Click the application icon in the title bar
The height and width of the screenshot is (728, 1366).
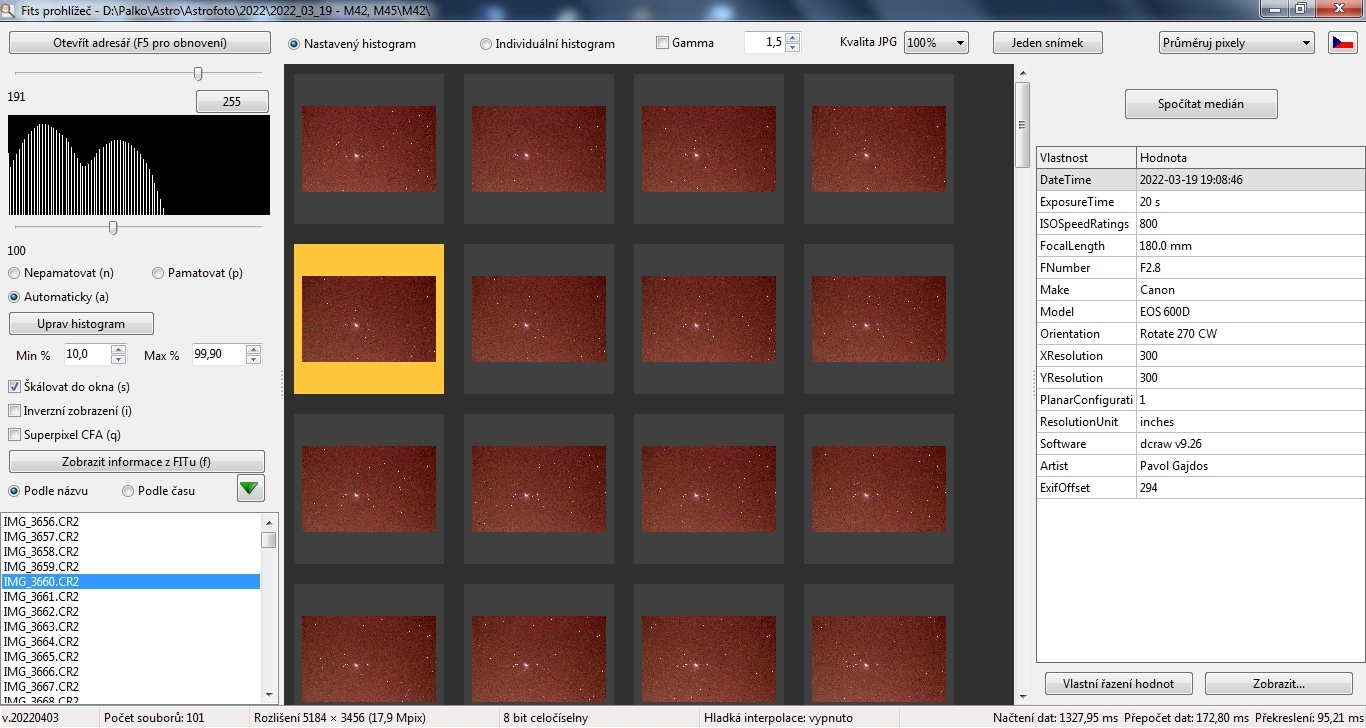point(10,8)
